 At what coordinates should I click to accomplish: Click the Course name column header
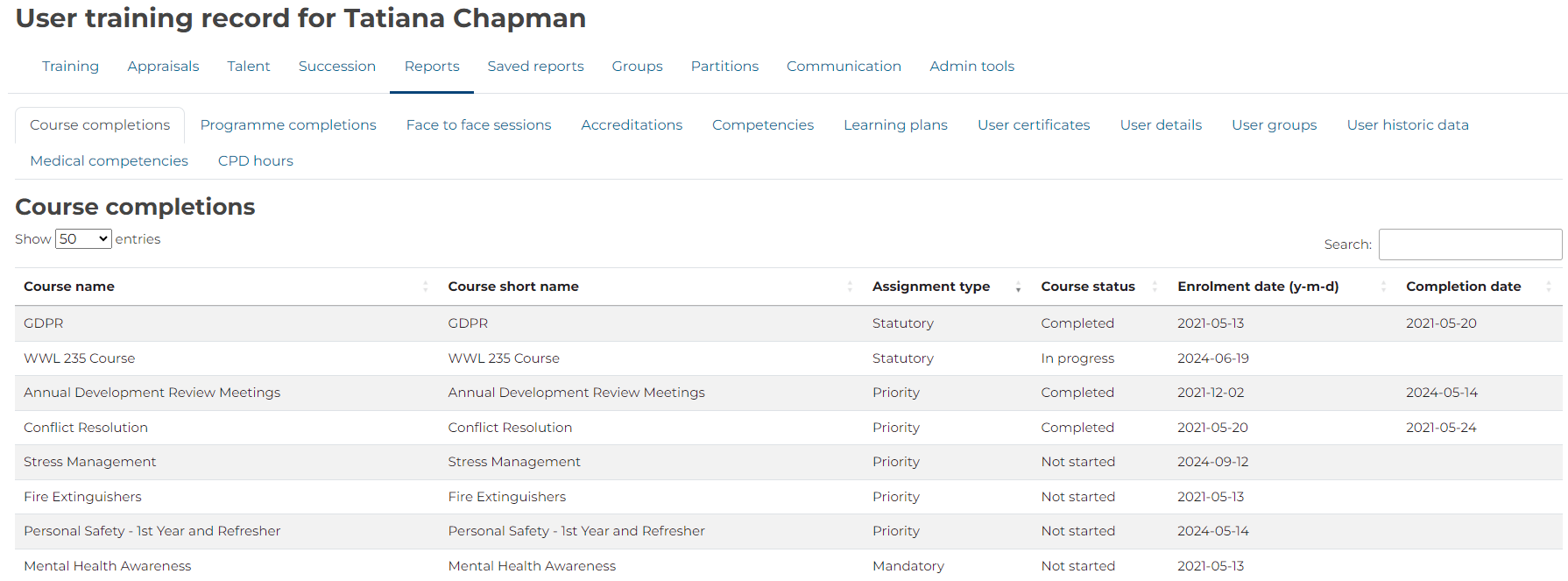click(x=69, y=287)
